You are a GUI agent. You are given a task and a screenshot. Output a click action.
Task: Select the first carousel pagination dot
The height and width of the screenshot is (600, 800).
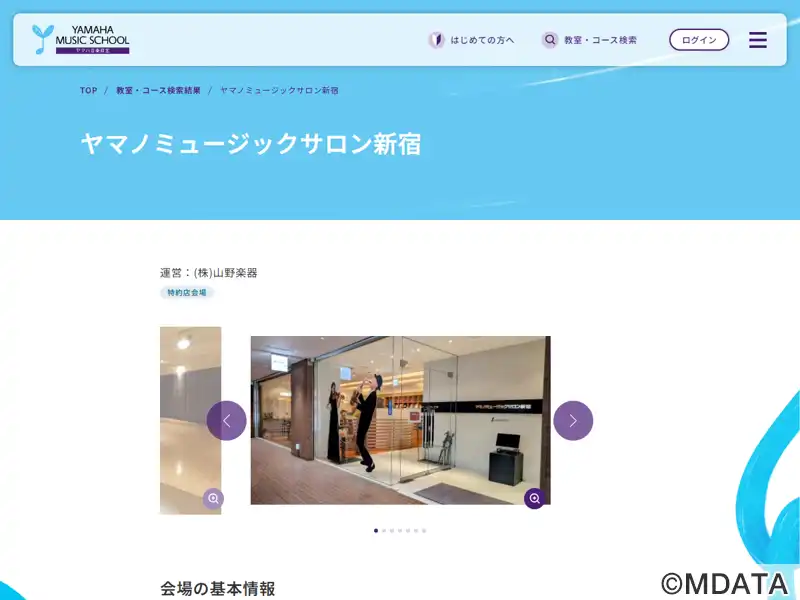point(376,531)
